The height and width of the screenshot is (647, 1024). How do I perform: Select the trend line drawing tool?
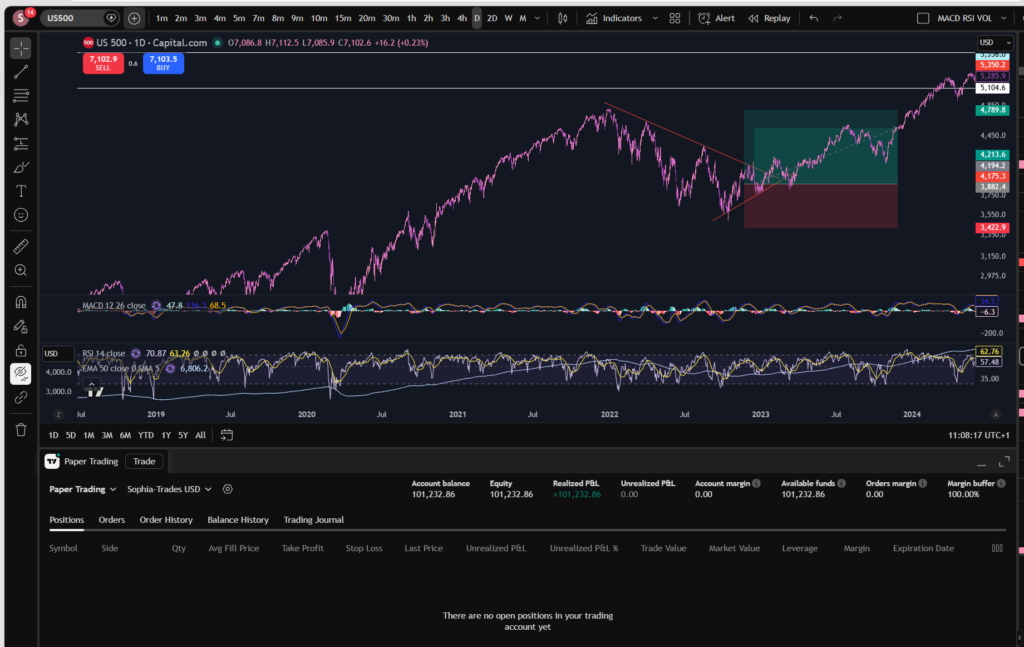click(x=21, y=72)
